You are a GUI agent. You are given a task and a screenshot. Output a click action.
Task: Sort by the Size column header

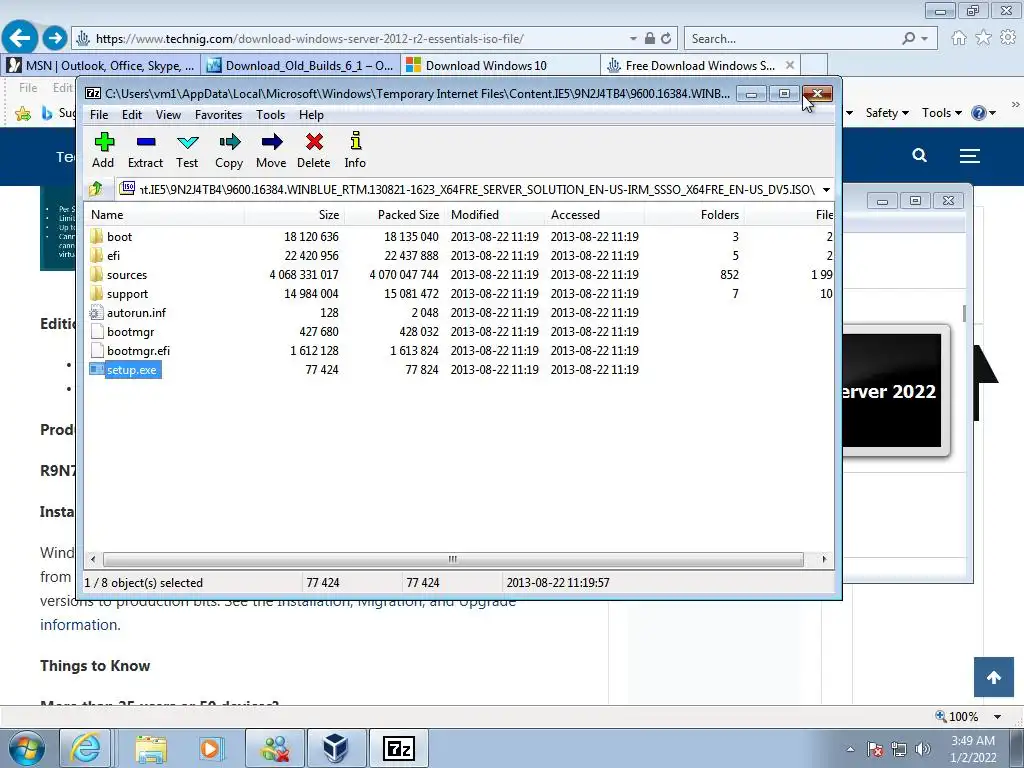click(295, 215)
